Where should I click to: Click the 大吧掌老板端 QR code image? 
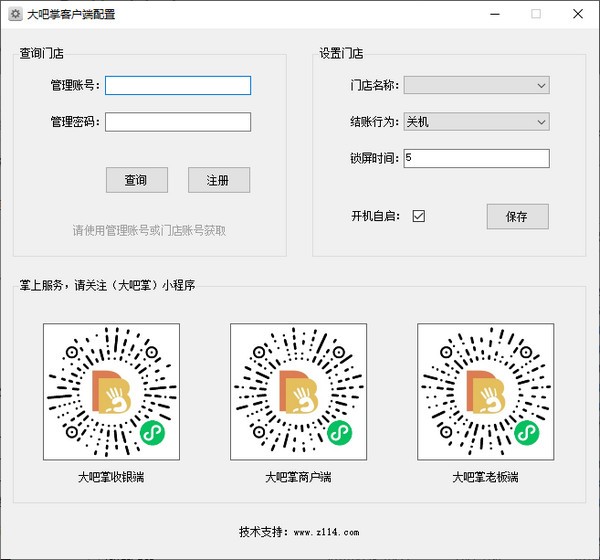point(485,391)
